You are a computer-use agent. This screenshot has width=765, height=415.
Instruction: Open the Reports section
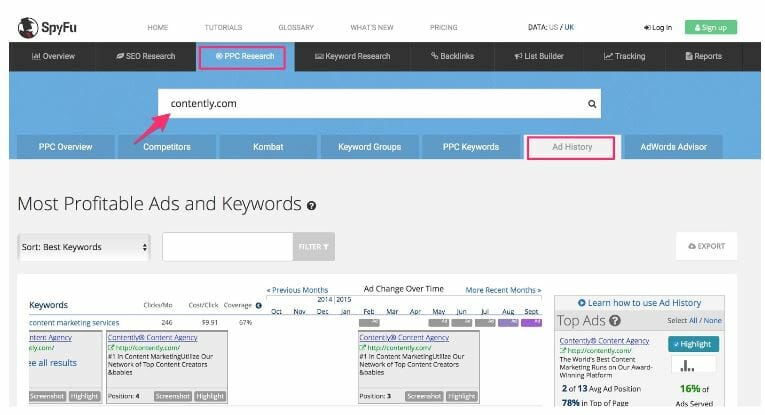click(x=704, y=56)
